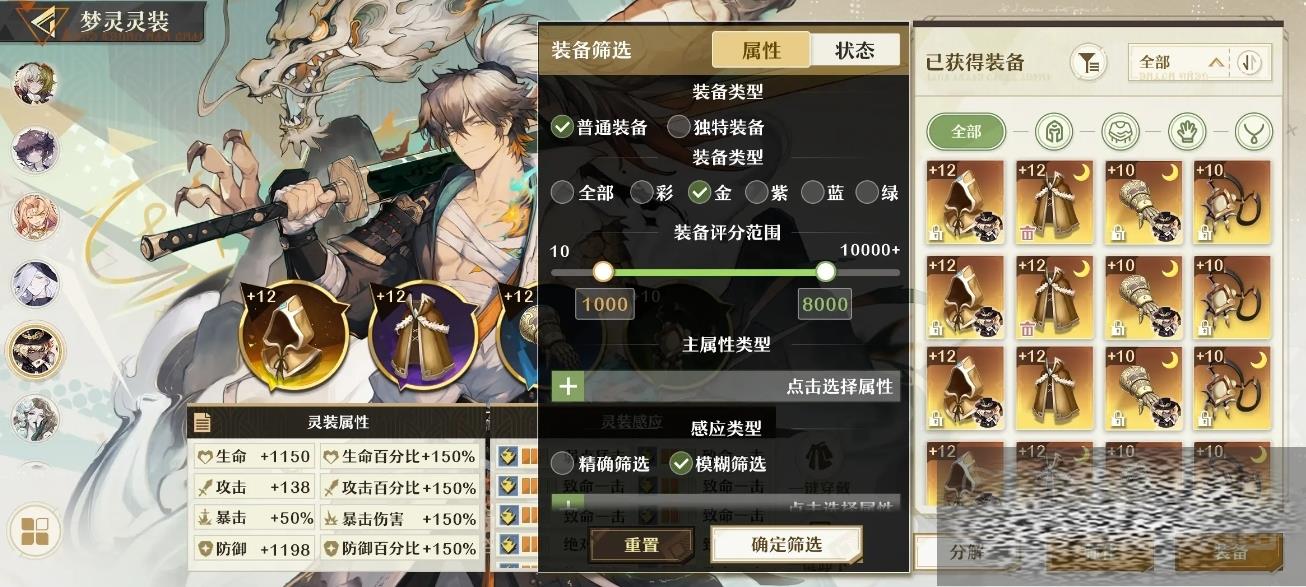1306x587 pixels.
Task: Select the white-haired character avatar in sidebar
Action: [x=35, y=285]
